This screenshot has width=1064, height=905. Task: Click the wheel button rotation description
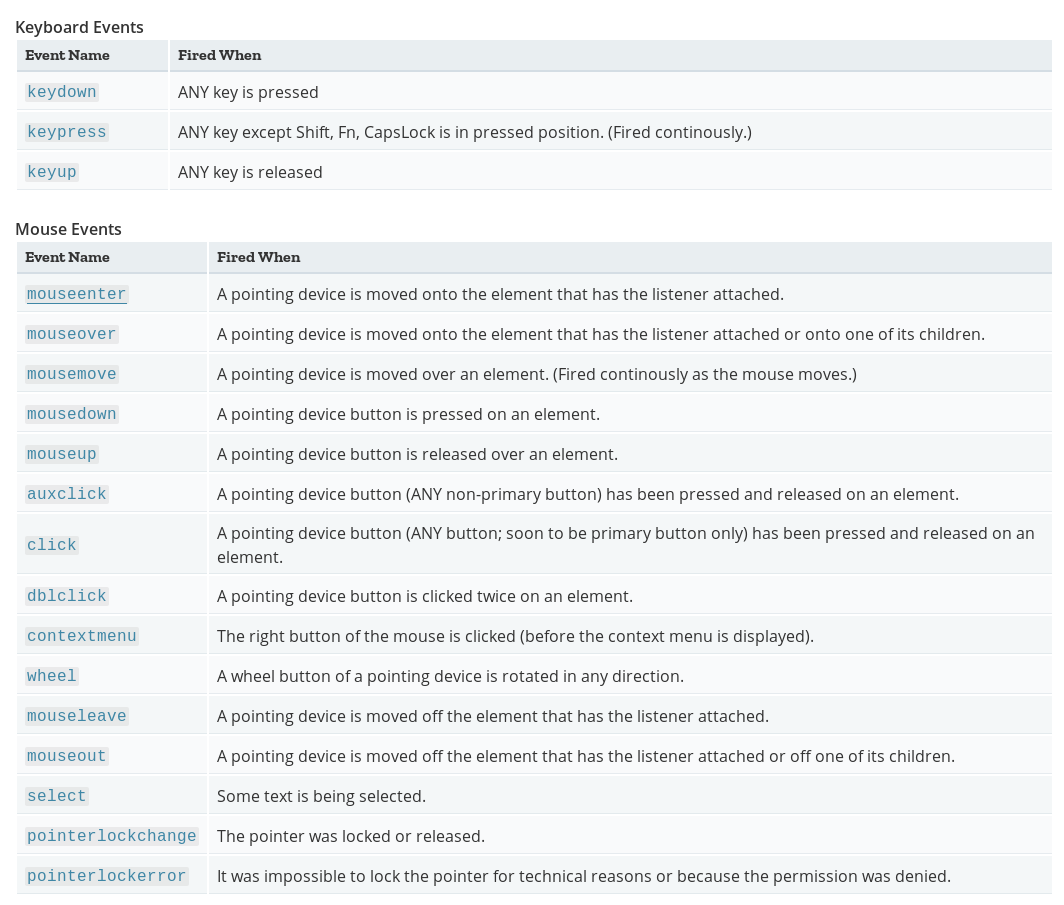pos(450,676)
